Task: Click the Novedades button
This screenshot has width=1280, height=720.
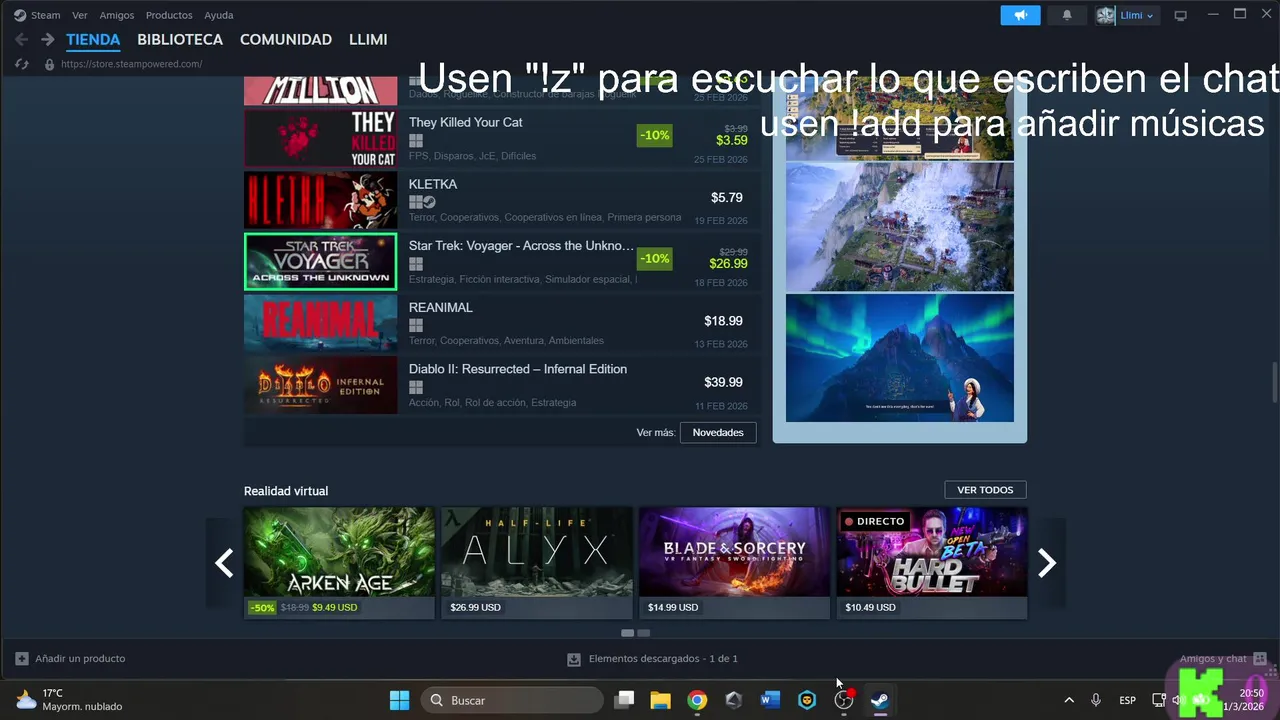Action: click(x=718, y=433)
